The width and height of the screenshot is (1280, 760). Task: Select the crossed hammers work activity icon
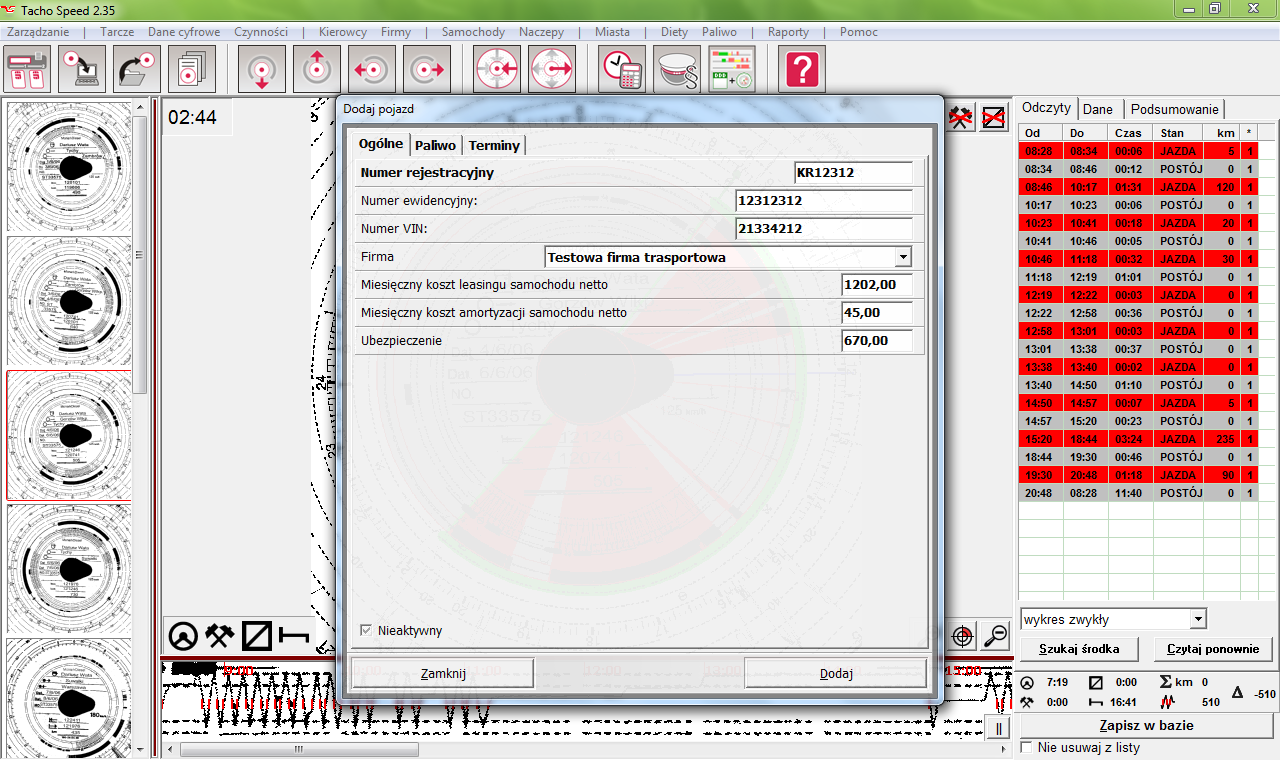click(219, 636)
